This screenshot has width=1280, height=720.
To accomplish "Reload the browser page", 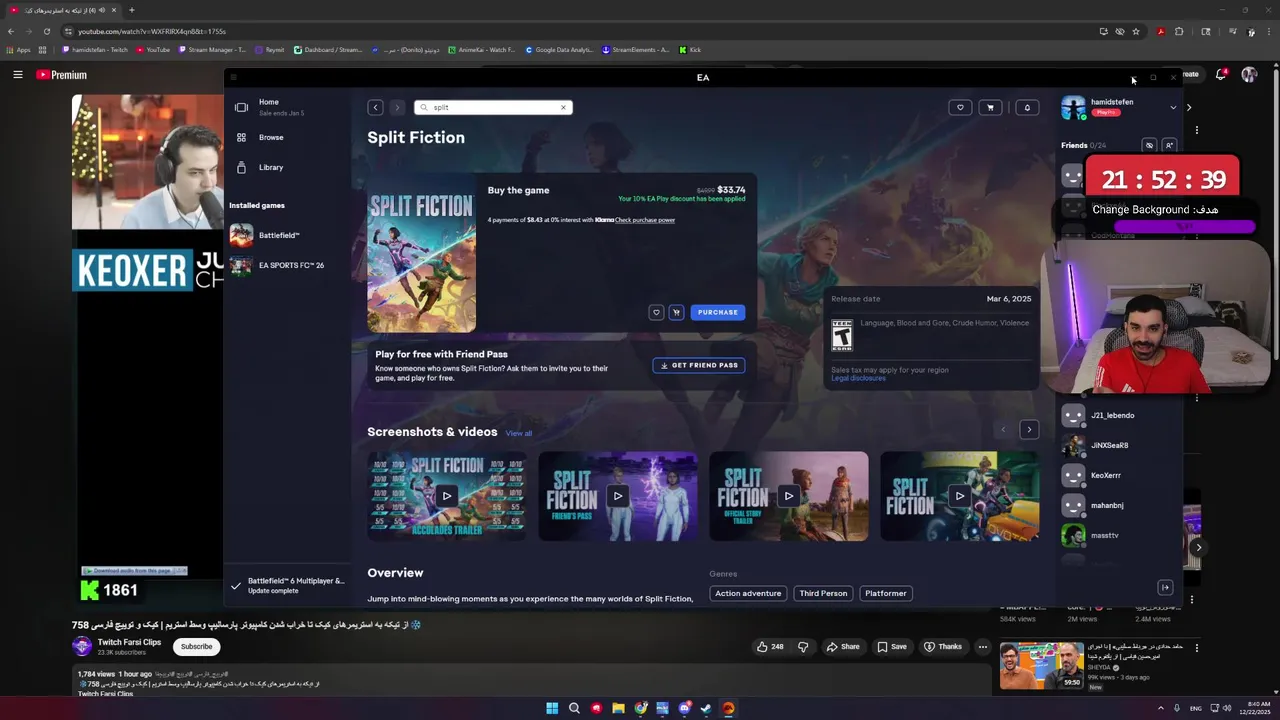I will [x=46, y=31].
